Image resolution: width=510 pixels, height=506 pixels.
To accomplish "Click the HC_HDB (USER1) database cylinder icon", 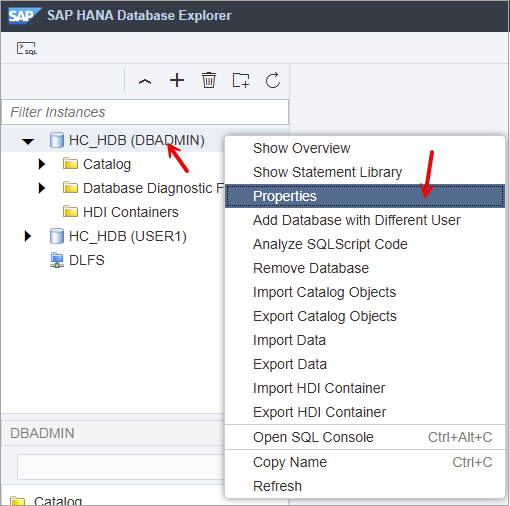I will [57, 236].
